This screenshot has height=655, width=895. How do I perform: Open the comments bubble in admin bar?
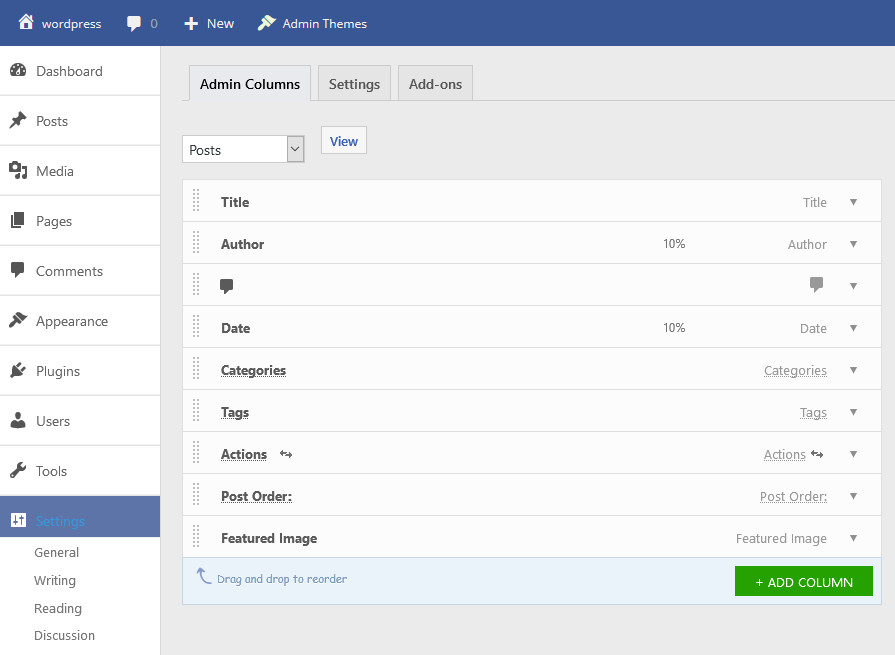point(134,23)
